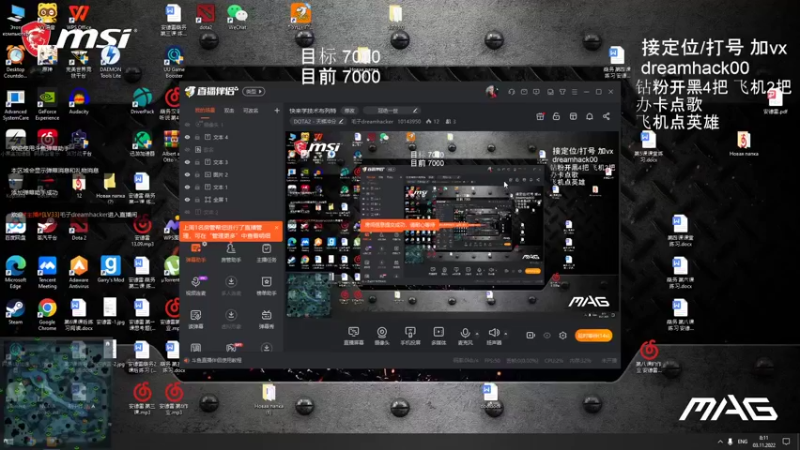The width and height of the screenshot is (800, 450).
Task: Add the 多媒体 multimedia source
Action: [438, 336]
